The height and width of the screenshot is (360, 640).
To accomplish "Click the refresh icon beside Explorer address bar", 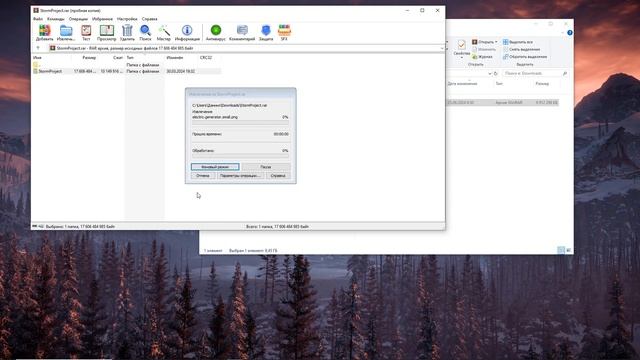I will pyautogui.click(x=496, y=73).
